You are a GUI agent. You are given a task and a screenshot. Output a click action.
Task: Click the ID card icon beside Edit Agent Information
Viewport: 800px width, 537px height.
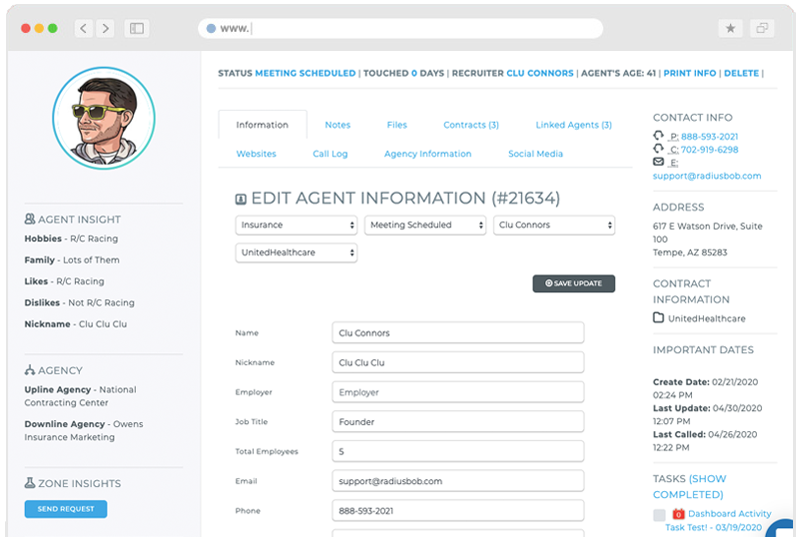pyautogui.click(x=241, y=199)
